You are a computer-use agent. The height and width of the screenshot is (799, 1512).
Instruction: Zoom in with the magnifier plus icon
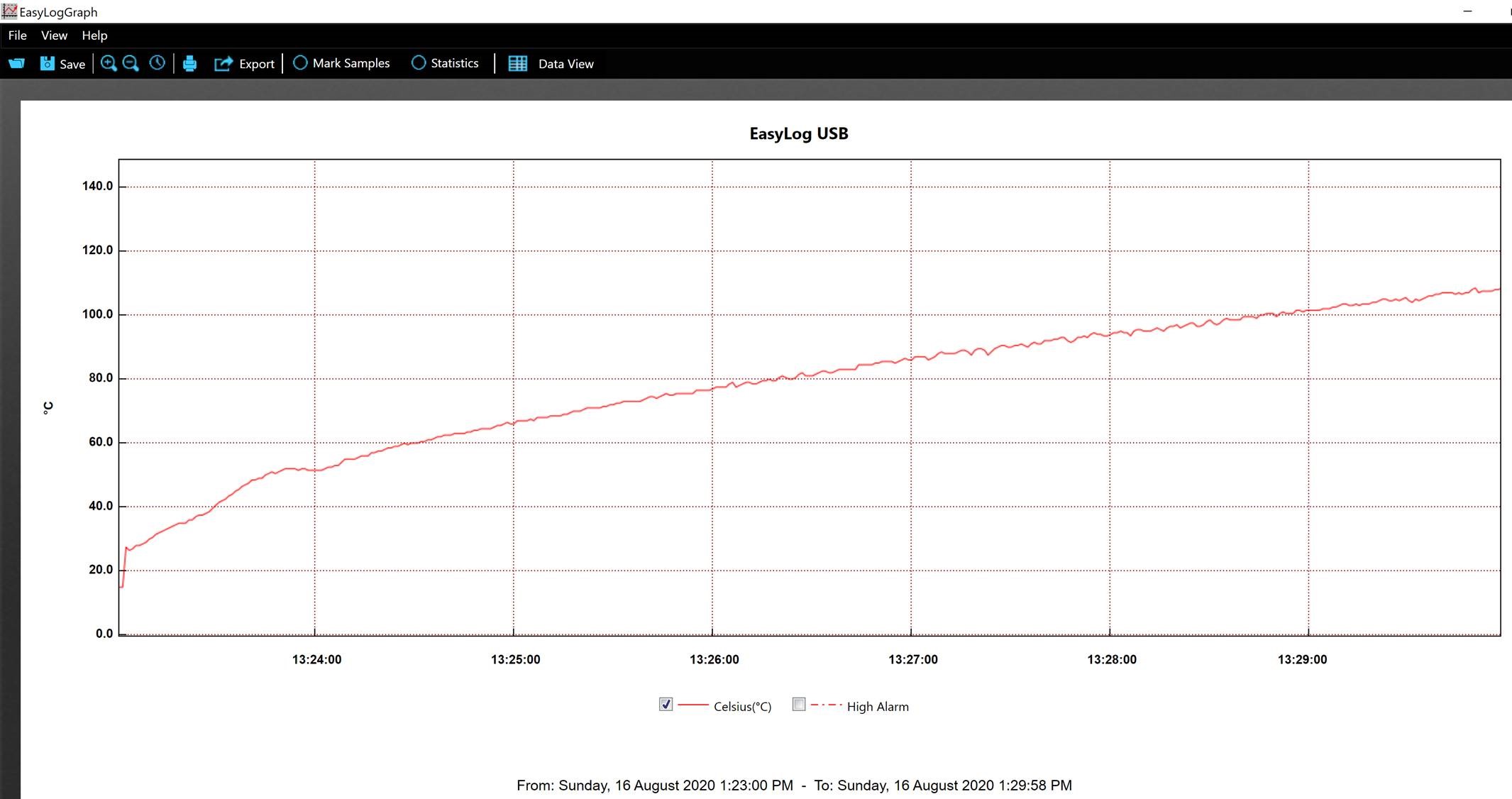pyautogui.click(x=109, y=64)
